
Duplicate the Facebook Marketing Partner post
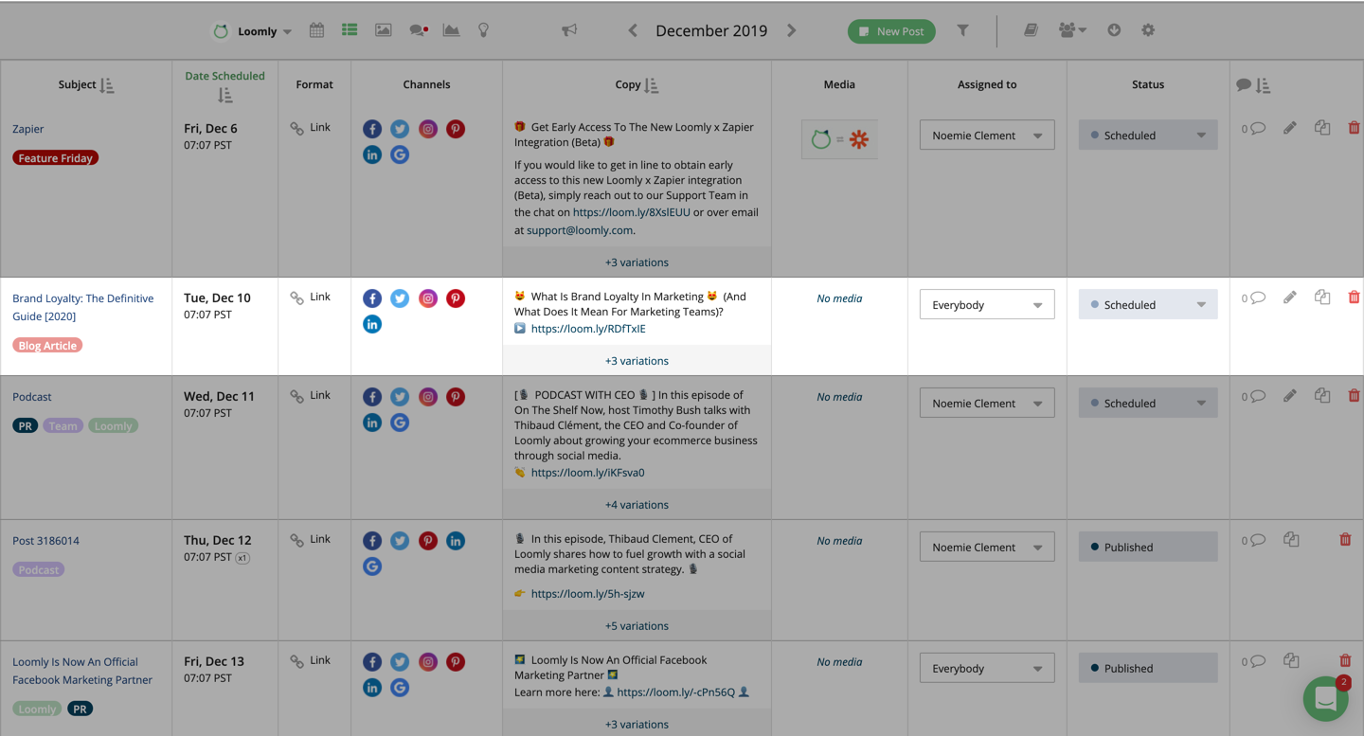pos(1291,661)
